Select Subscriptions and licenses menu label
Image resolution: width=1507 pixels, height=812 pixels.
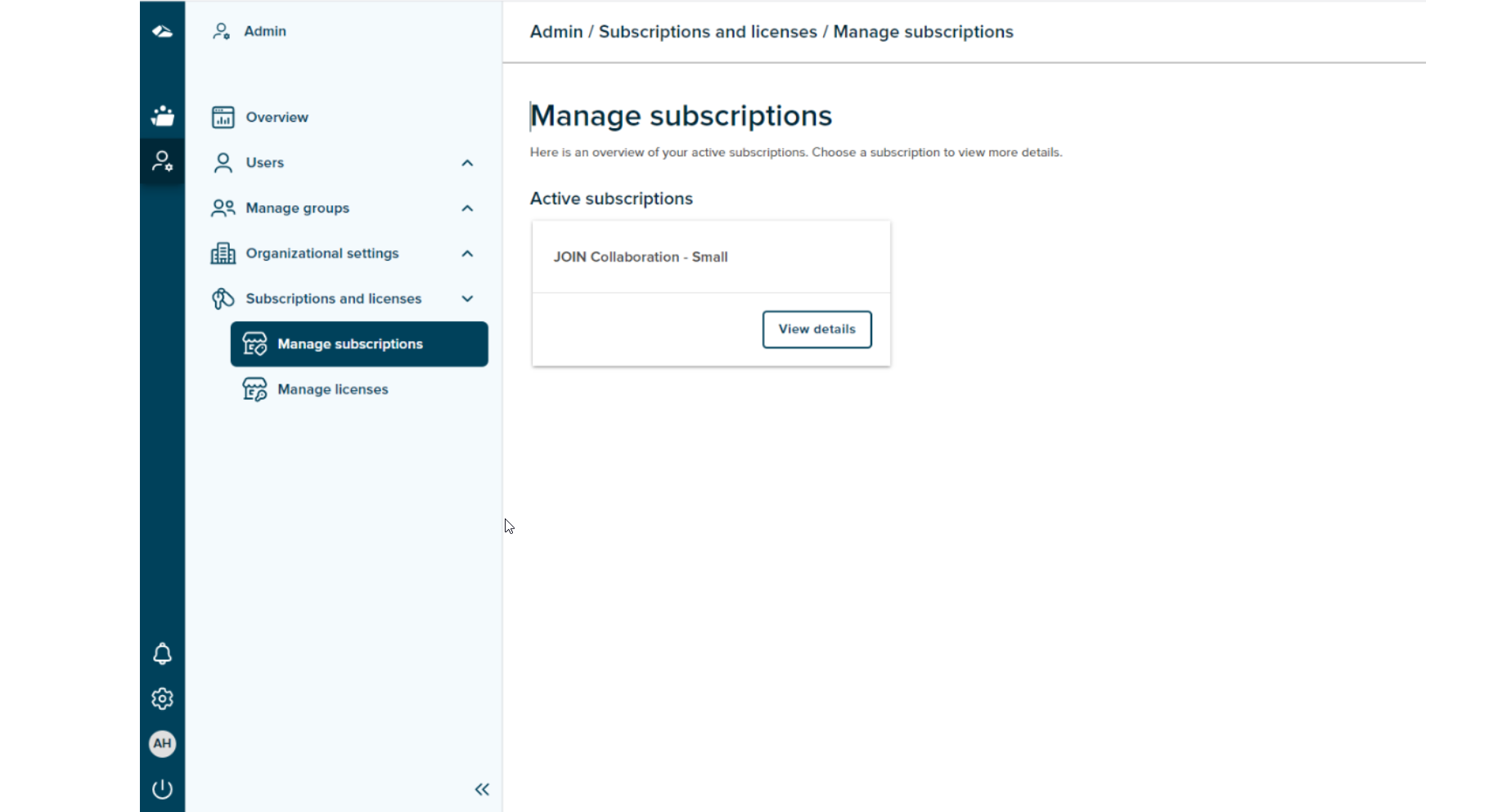[334, 298]
